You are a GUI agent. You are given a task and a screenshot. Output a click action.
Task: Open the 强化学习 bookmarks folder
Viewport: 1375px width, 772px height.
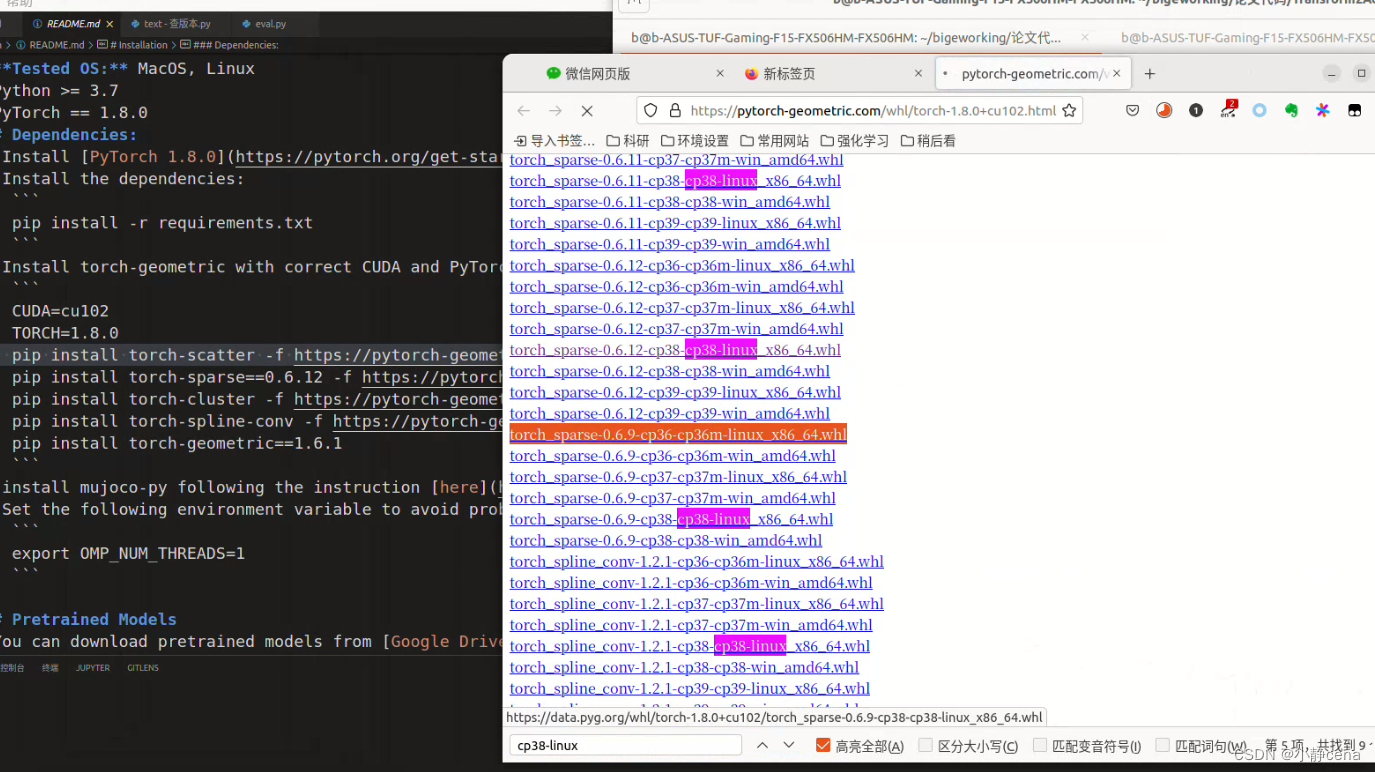pos(855,141)
